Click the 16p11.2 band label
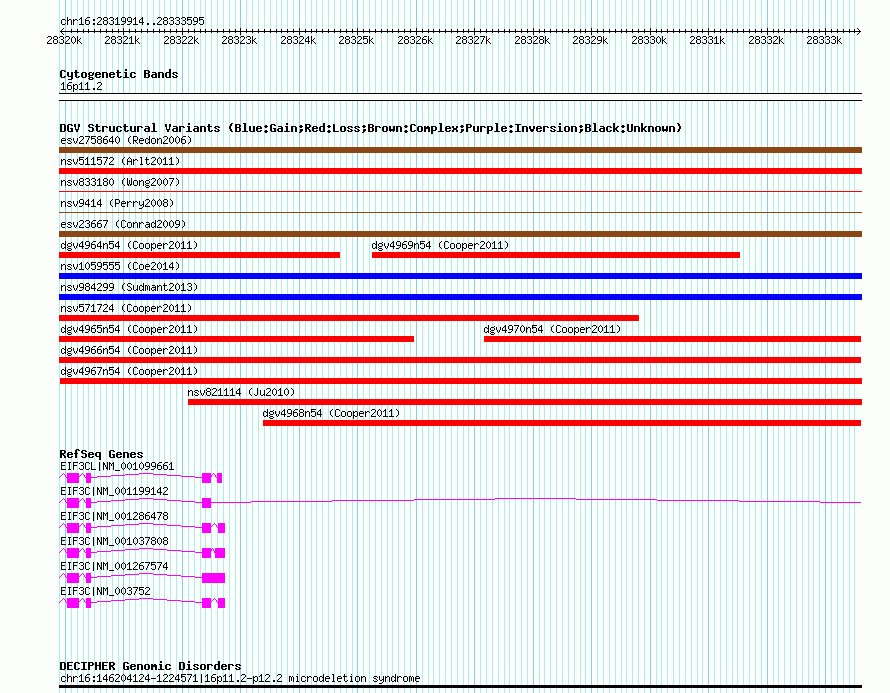890x693 pixels. 81,86
